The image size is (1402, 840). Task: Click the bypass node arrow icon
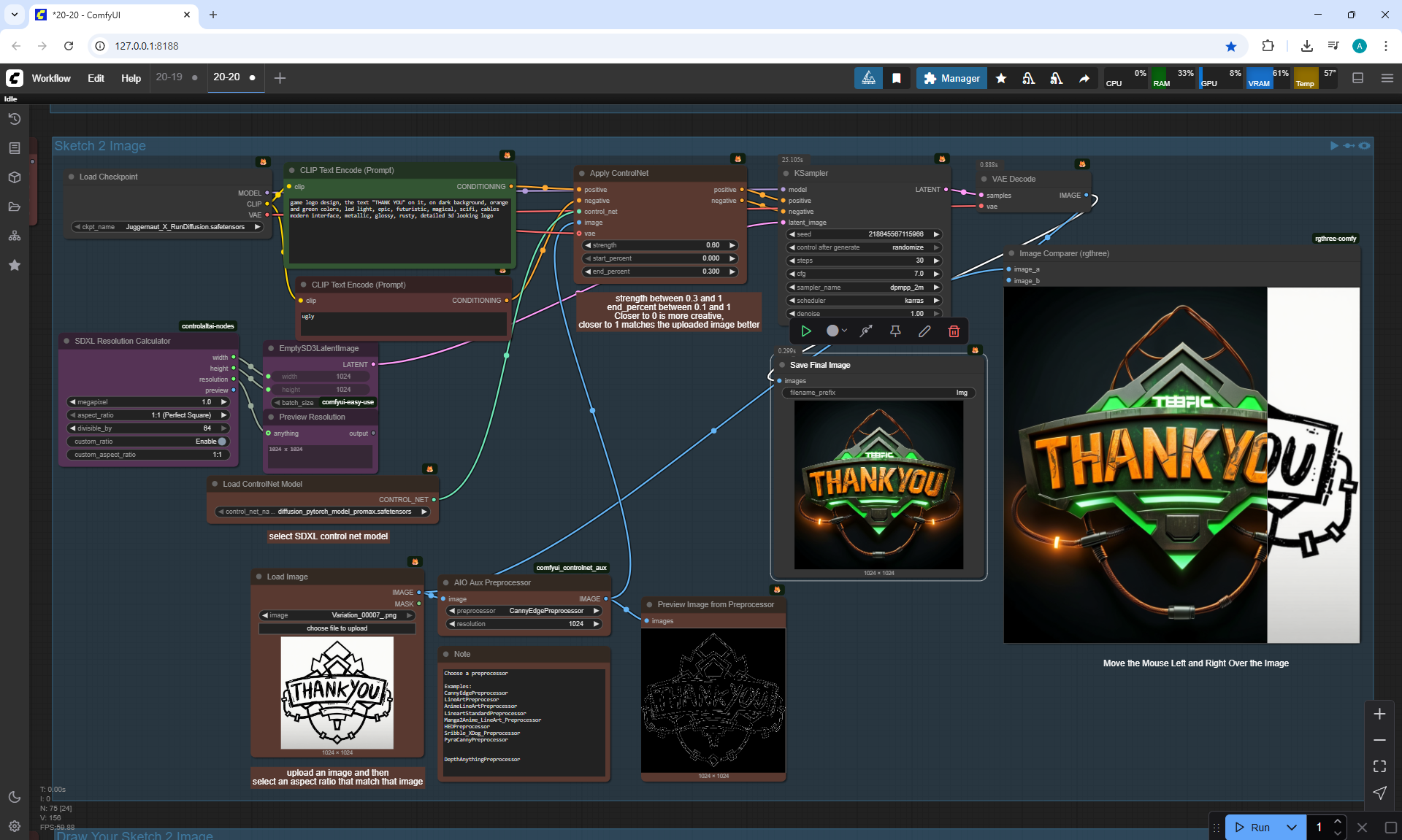click(x=866, y=331)
